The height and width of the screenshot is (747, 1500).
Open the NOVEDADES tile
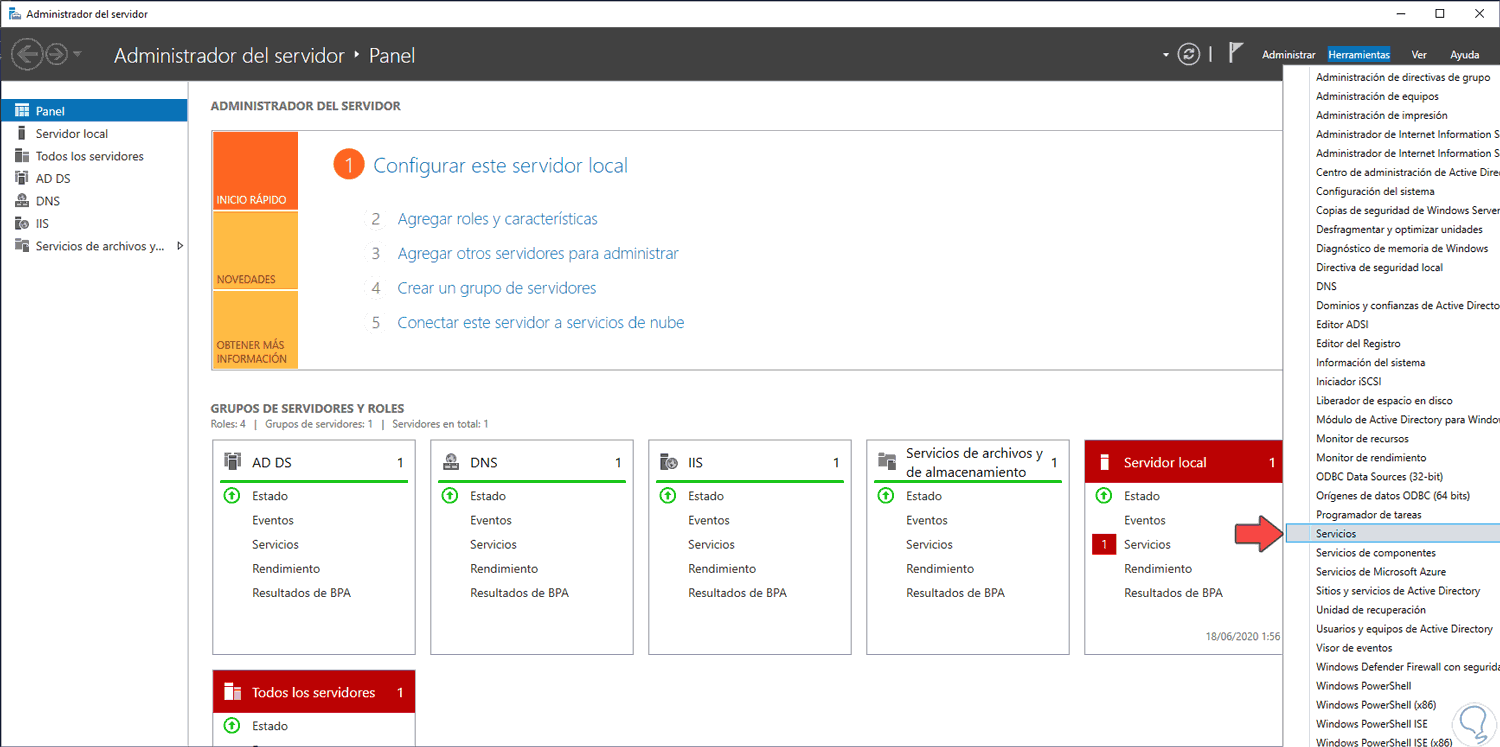[255, 251]
